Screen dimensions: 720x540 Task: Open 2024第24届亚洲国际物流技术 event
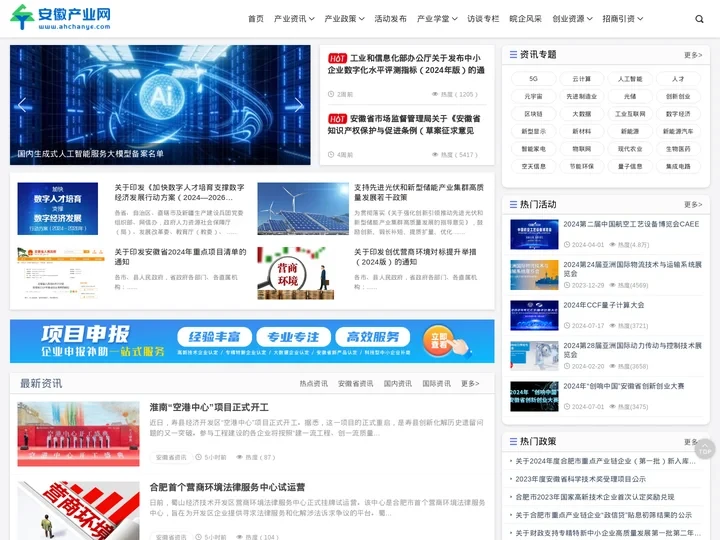click(x=632, y=269)
